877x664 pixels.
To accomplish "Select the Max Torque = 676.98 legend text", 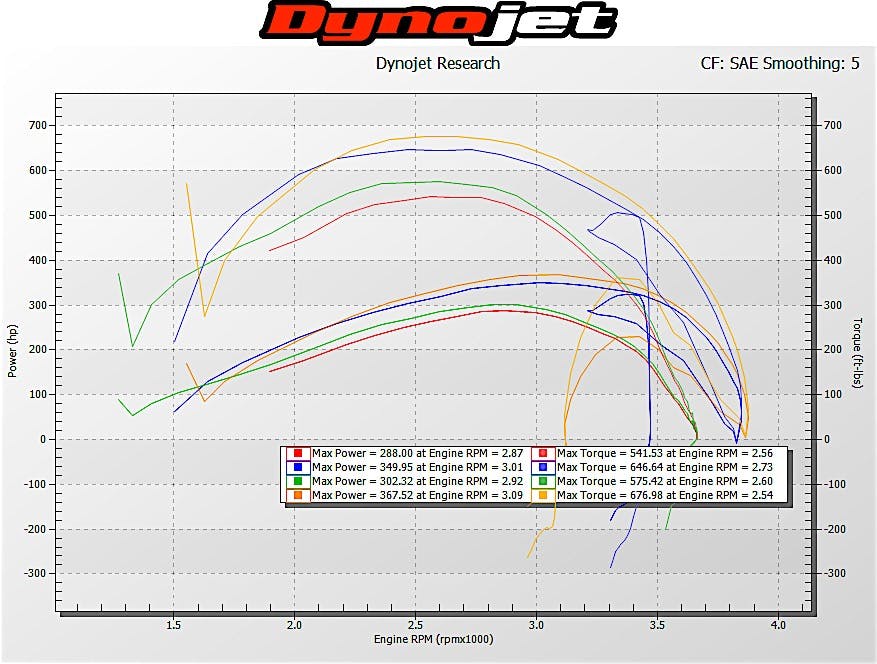I will 664,495.
